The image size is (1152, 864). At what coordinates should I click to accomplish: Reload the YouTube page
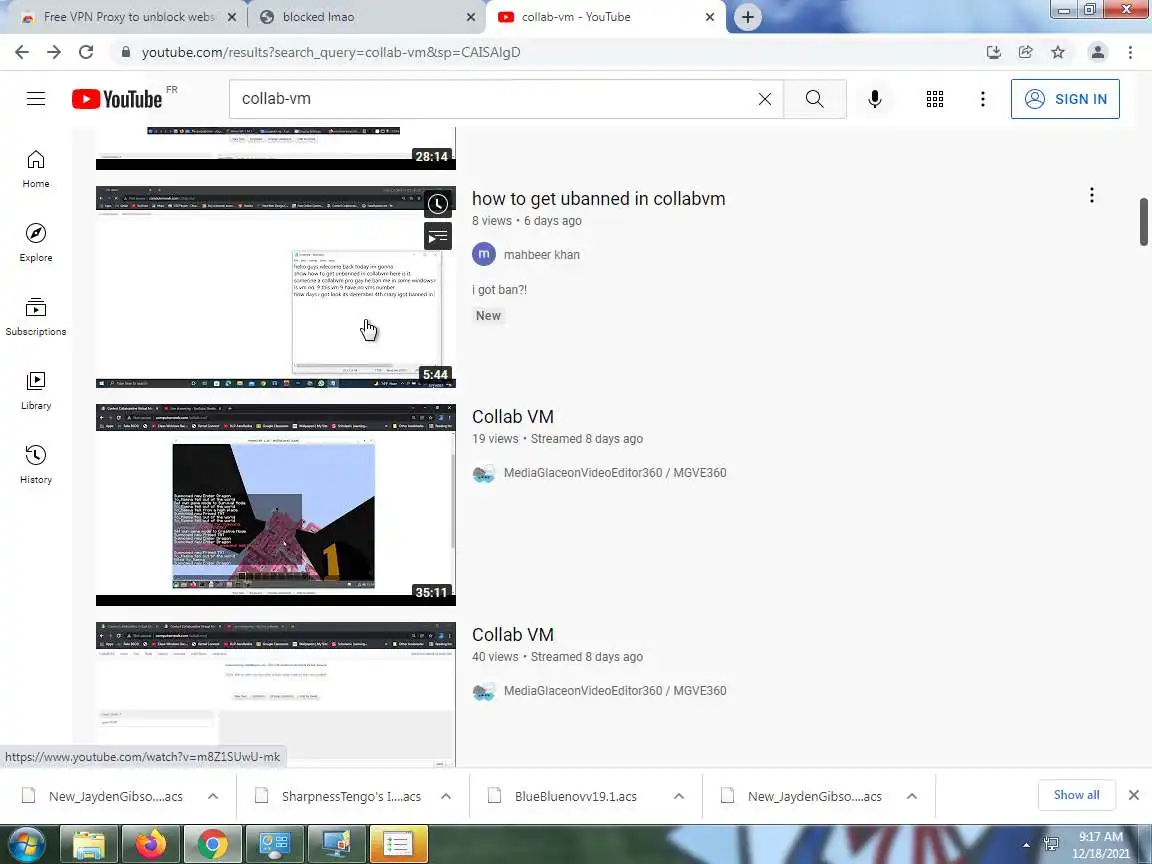tap(86, 52)
